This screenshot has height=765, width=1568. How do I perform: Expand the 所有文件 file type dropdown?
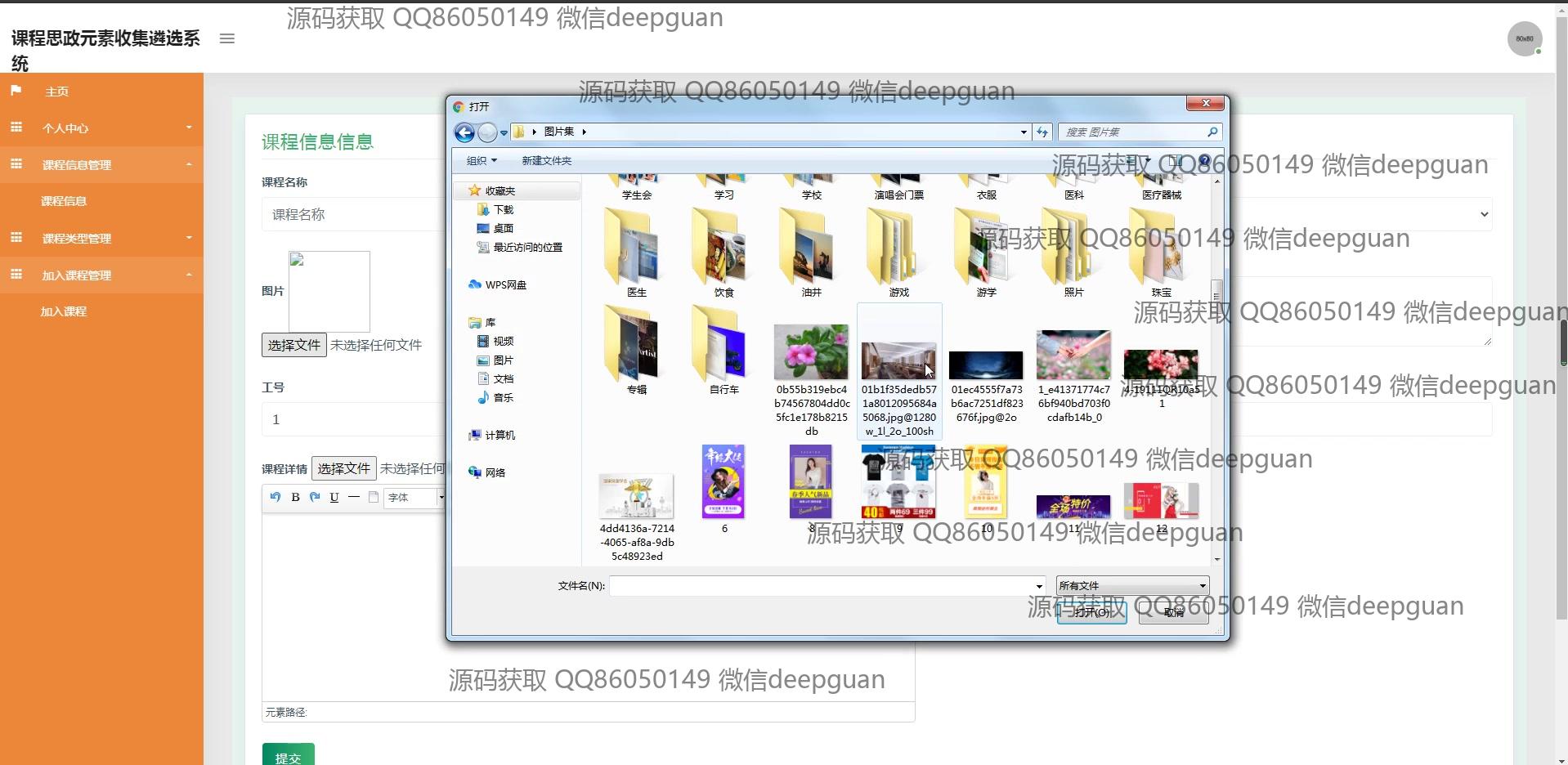coord(1131,586)
